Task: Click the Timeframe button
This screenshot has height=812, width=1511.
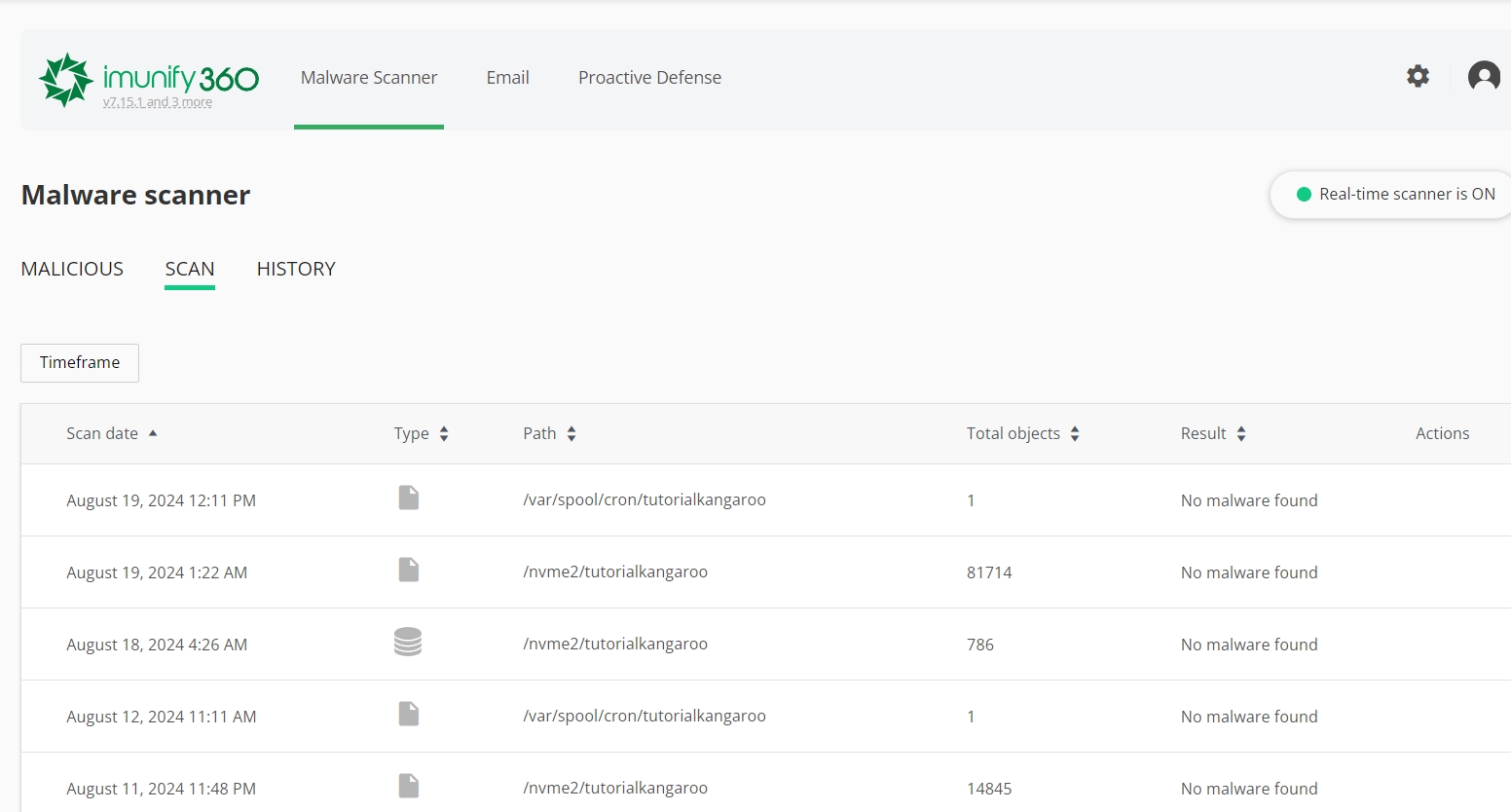Action: (79, 362)
